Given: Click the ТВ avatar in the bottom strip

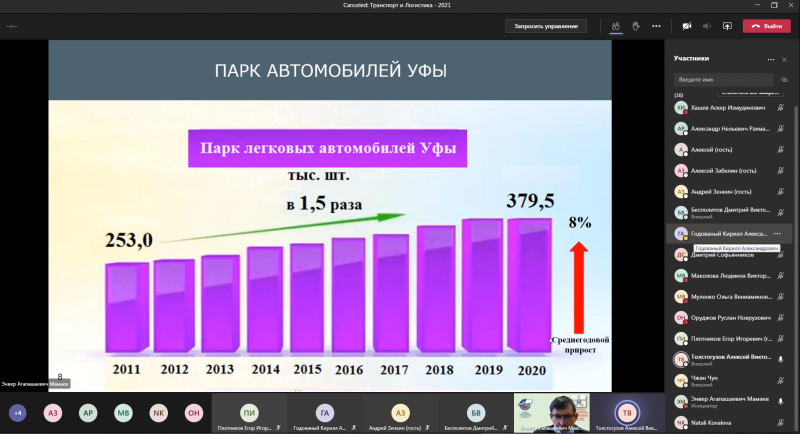Looking at the screenshot, I should pyautogui.click(x=628, y=412).
